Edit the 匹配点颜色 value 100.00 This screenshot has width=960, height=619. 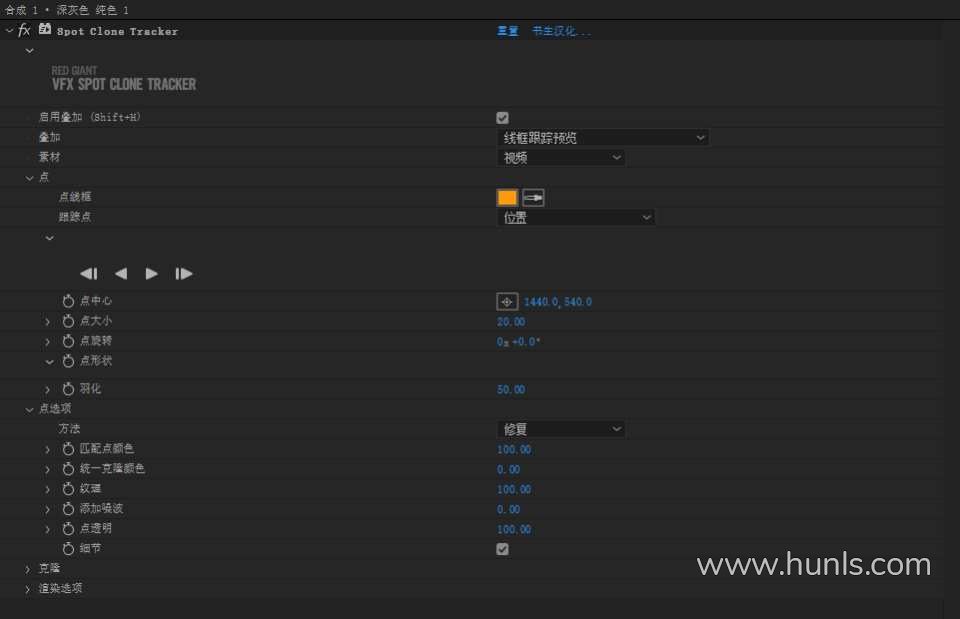click(514, 450)
